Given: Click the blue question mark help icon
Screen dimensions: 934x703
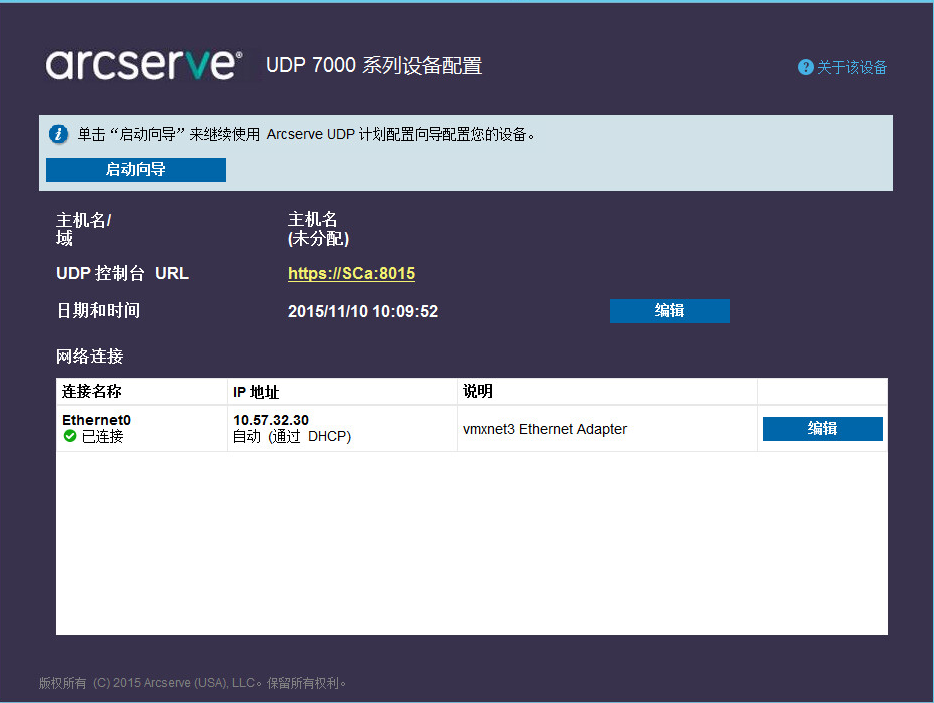Looking at the screenshot, I should pos(805,67).
